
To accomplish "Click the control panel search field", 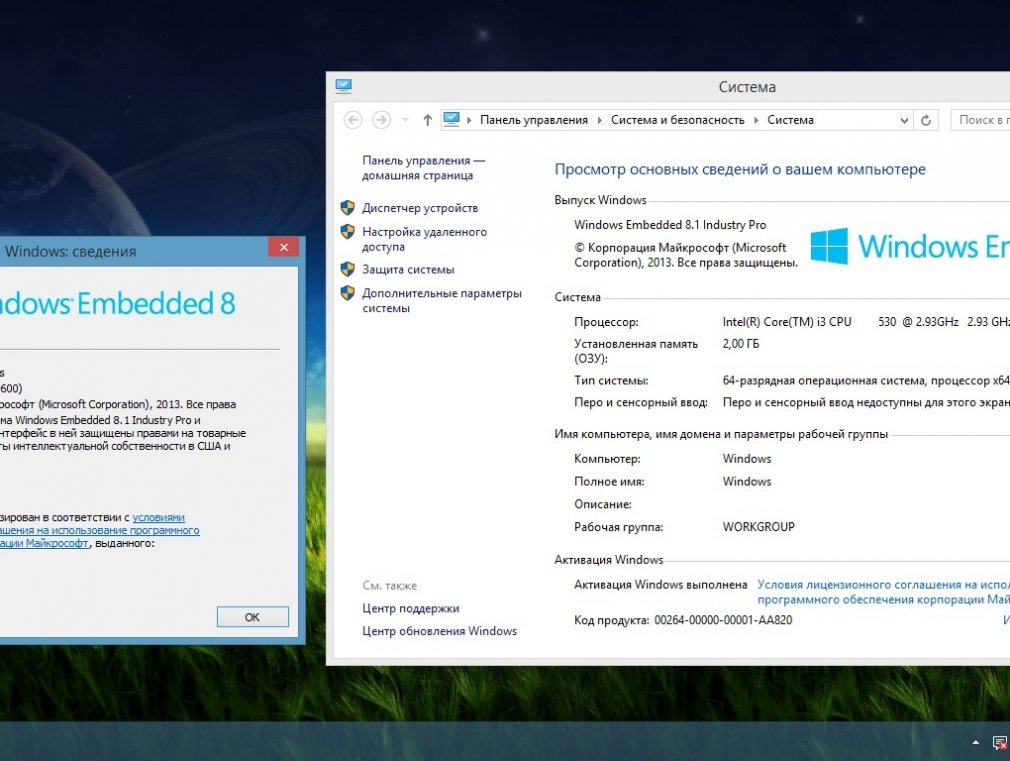I will (980, 120).
